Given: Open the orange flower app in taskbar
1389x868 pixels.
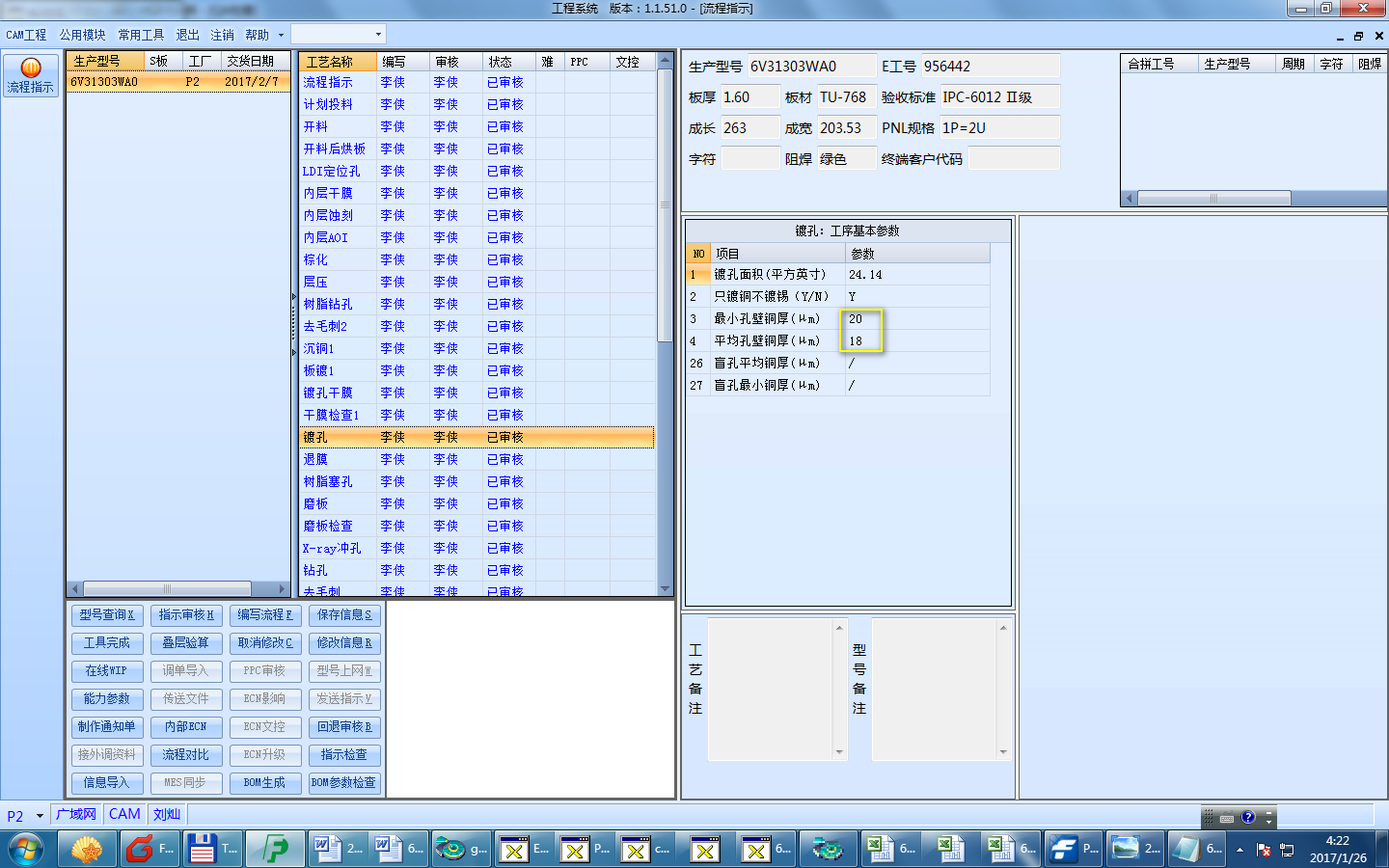Looking at the screenshot, I should [x=88, y=850].
